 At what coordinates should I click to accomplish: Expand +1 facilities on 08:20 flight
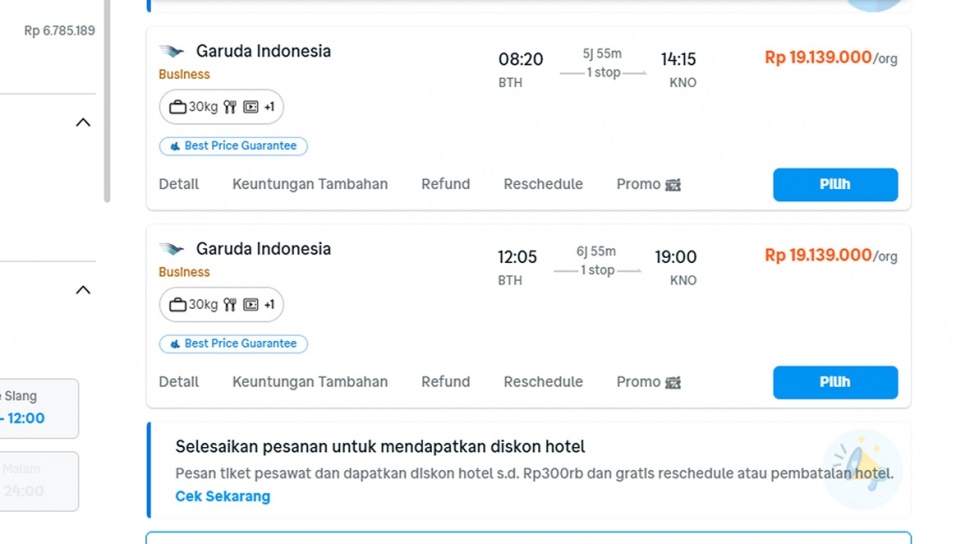pos(269,107)
